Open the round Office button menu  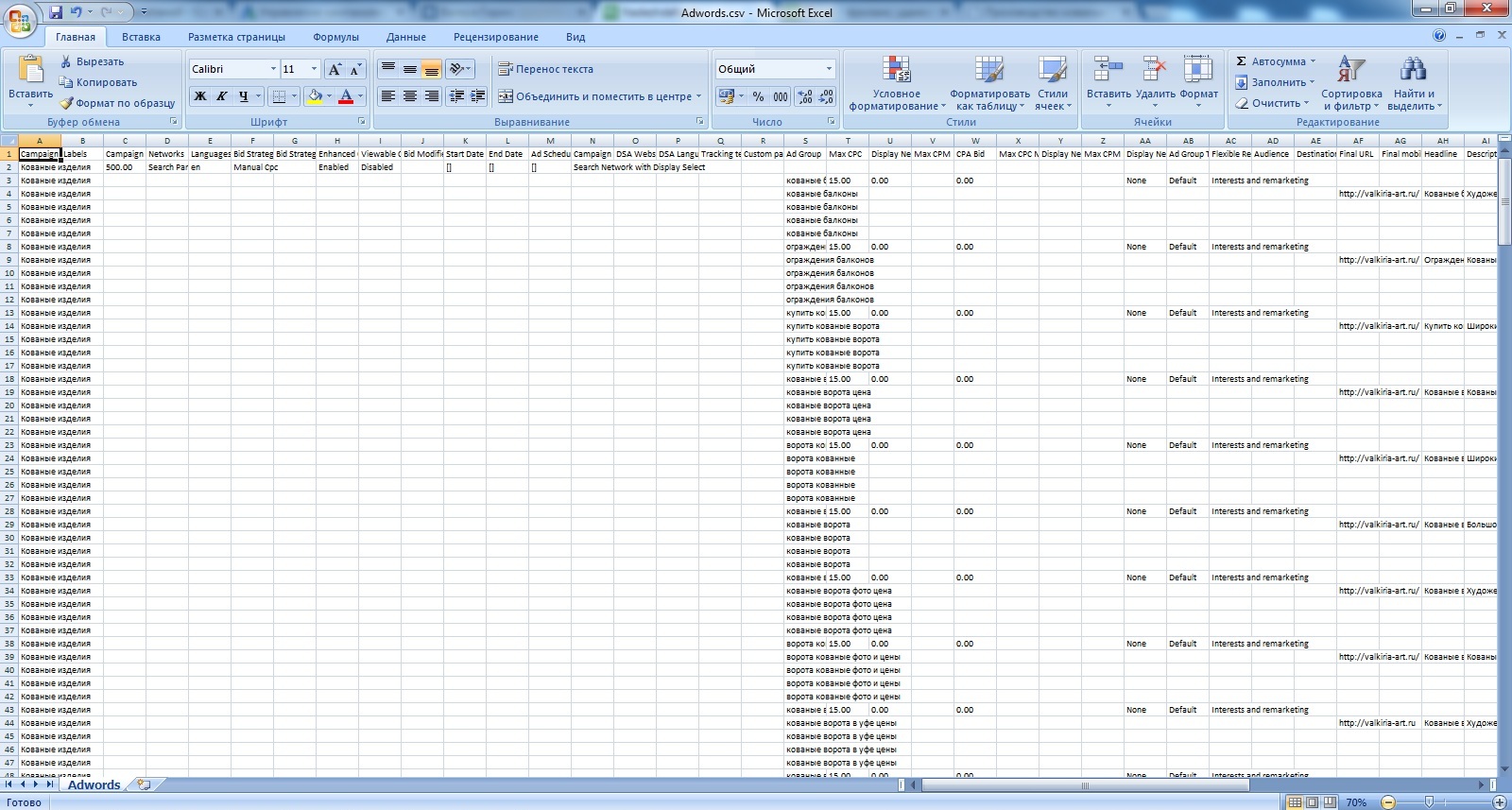click(20, 19)
